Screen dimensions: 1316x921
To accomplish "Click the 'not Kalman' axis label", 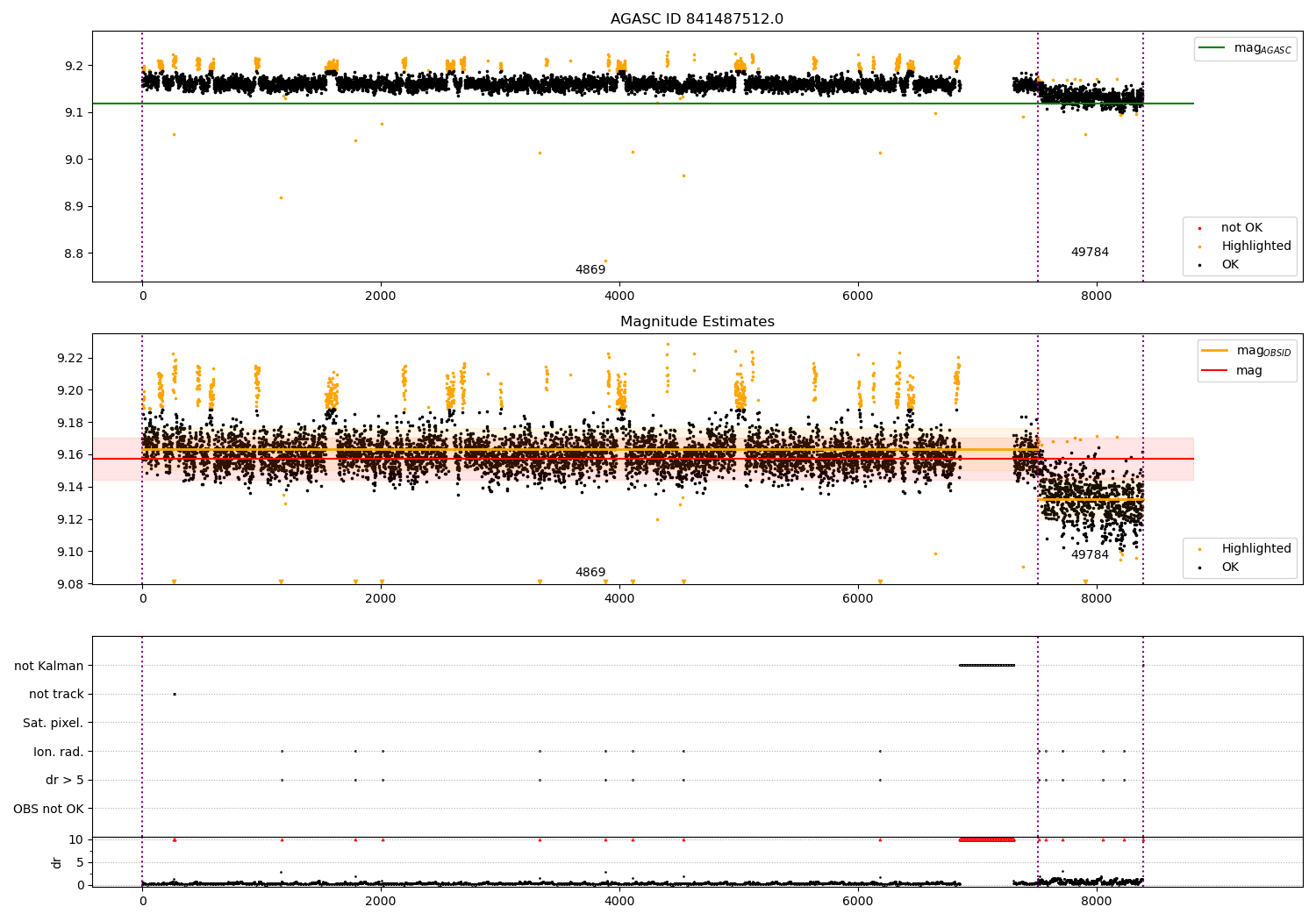I will pos(49,666).
